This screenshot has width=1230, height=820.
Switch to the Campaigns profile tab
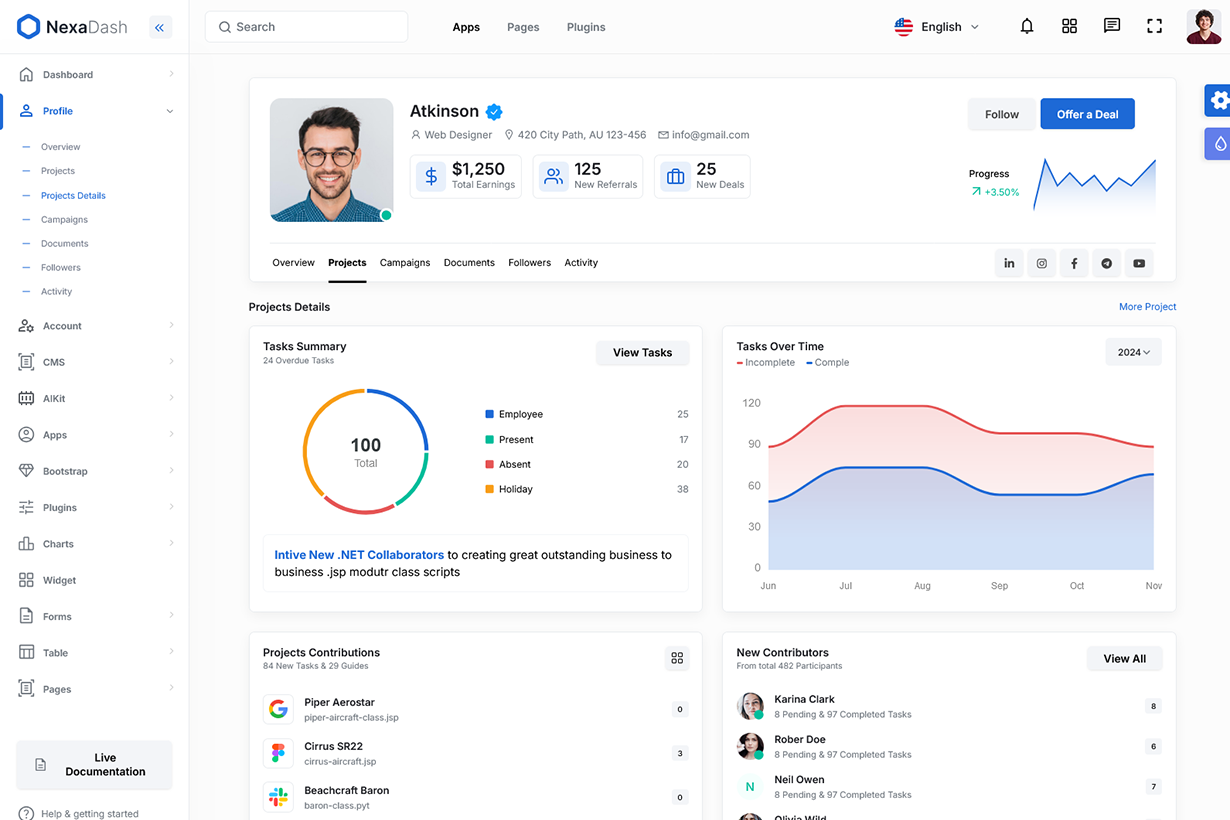[405, 263]
